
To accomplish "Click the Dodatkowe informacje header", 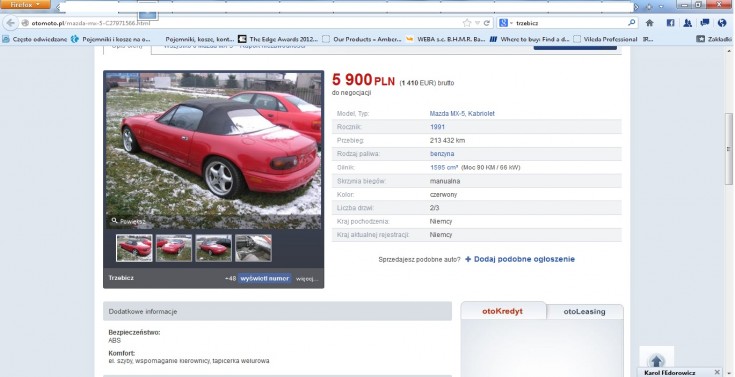I will point(278,311).
